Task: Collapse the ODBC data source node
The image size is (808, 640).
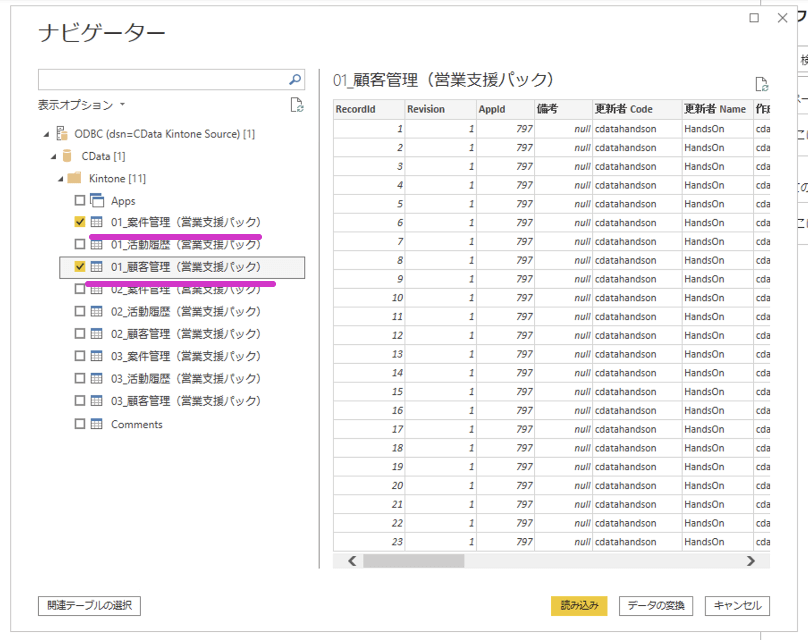Action: coord(46,135)
